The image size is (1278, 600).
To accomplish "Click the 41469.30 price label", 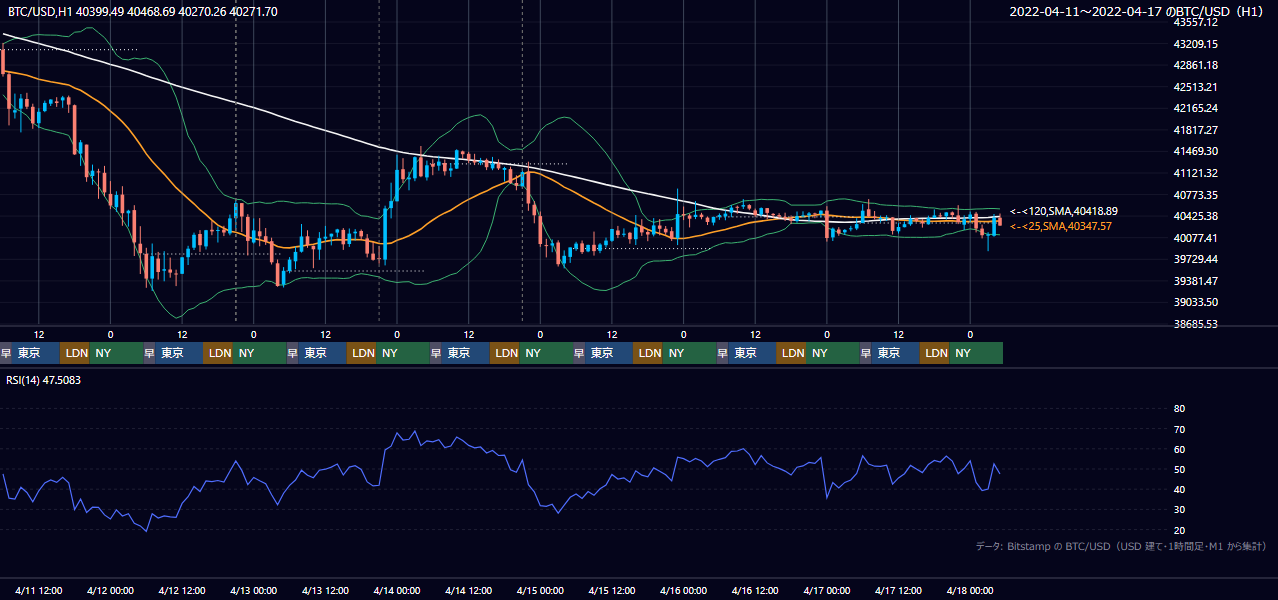I will [1195, 151].
